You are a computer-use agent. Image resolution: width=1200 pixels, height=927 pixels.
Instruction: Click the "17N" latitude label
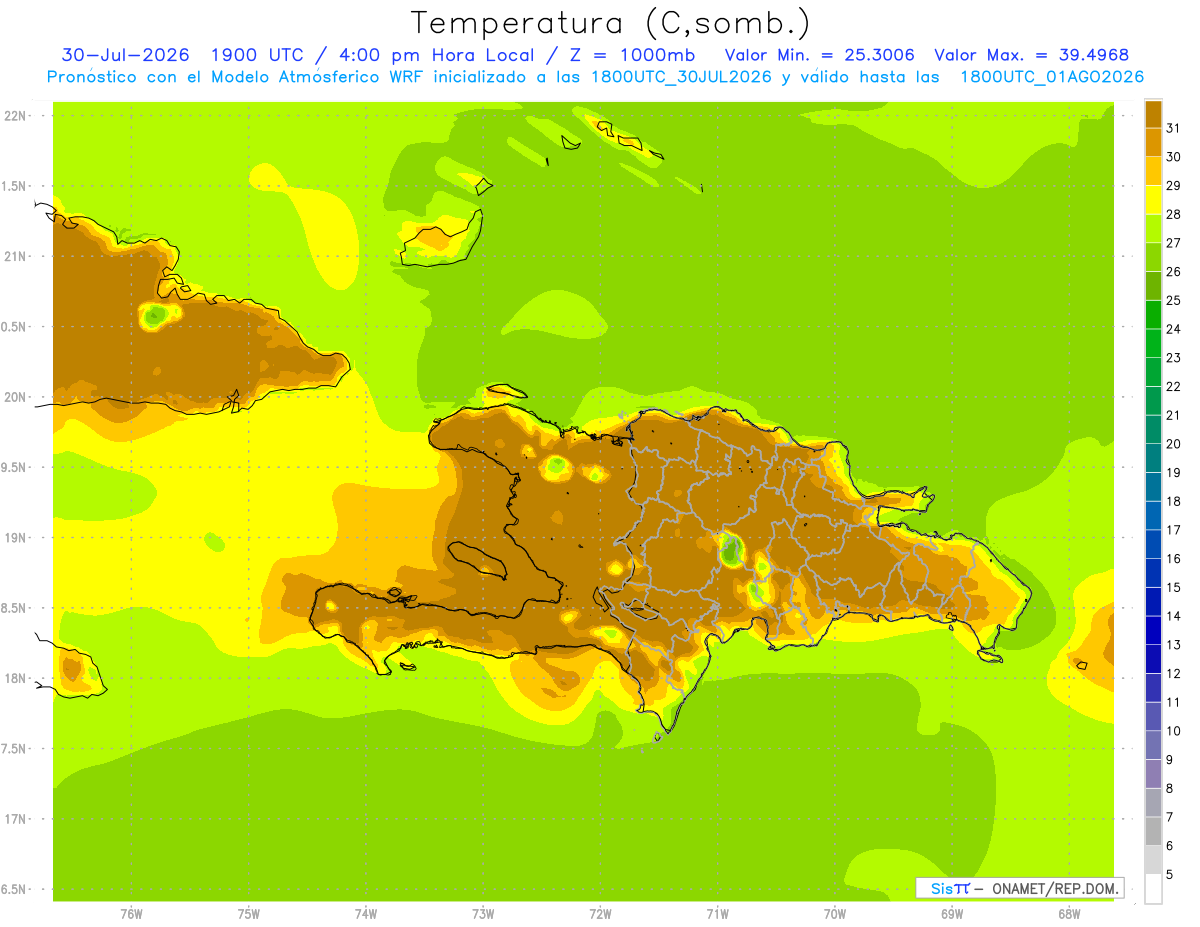point(15,819)
